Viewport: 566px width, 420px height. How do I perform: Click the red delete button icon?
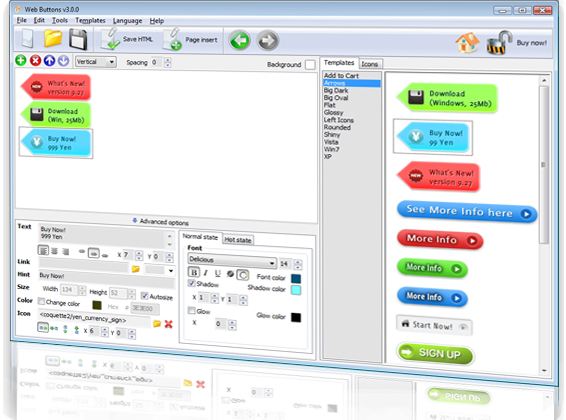tap(35, 60)
